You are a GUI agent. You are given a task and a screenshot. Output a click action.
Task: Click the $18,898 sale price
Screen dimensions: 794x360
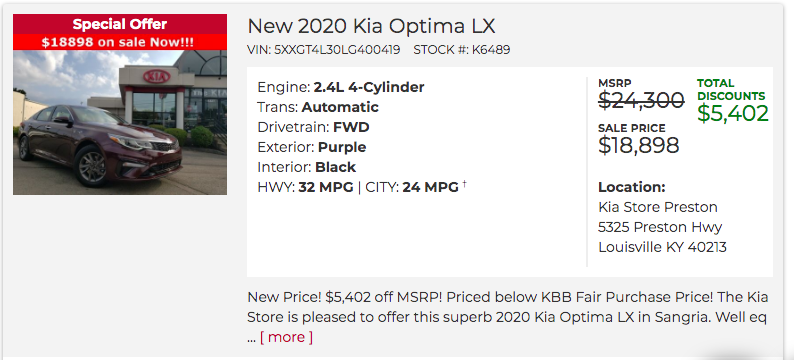[x=639, y=145]
